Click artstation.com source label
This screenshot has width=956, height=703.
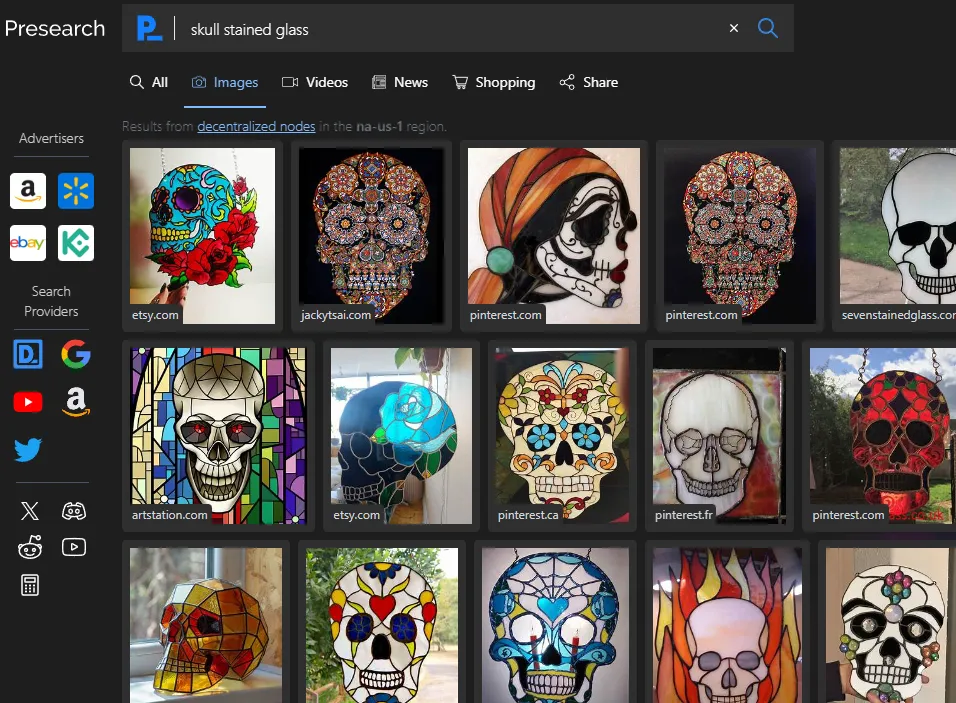[169, 515]
